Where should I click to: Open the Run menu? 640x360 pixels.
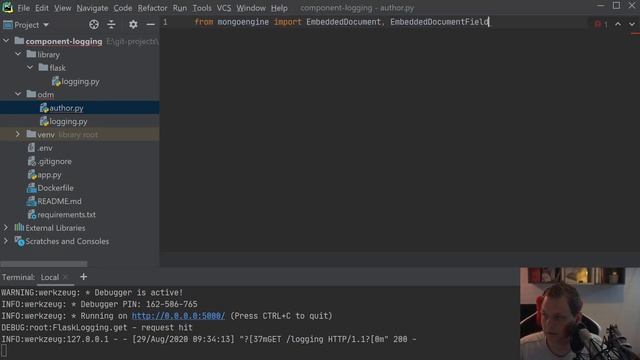point(180,8)
